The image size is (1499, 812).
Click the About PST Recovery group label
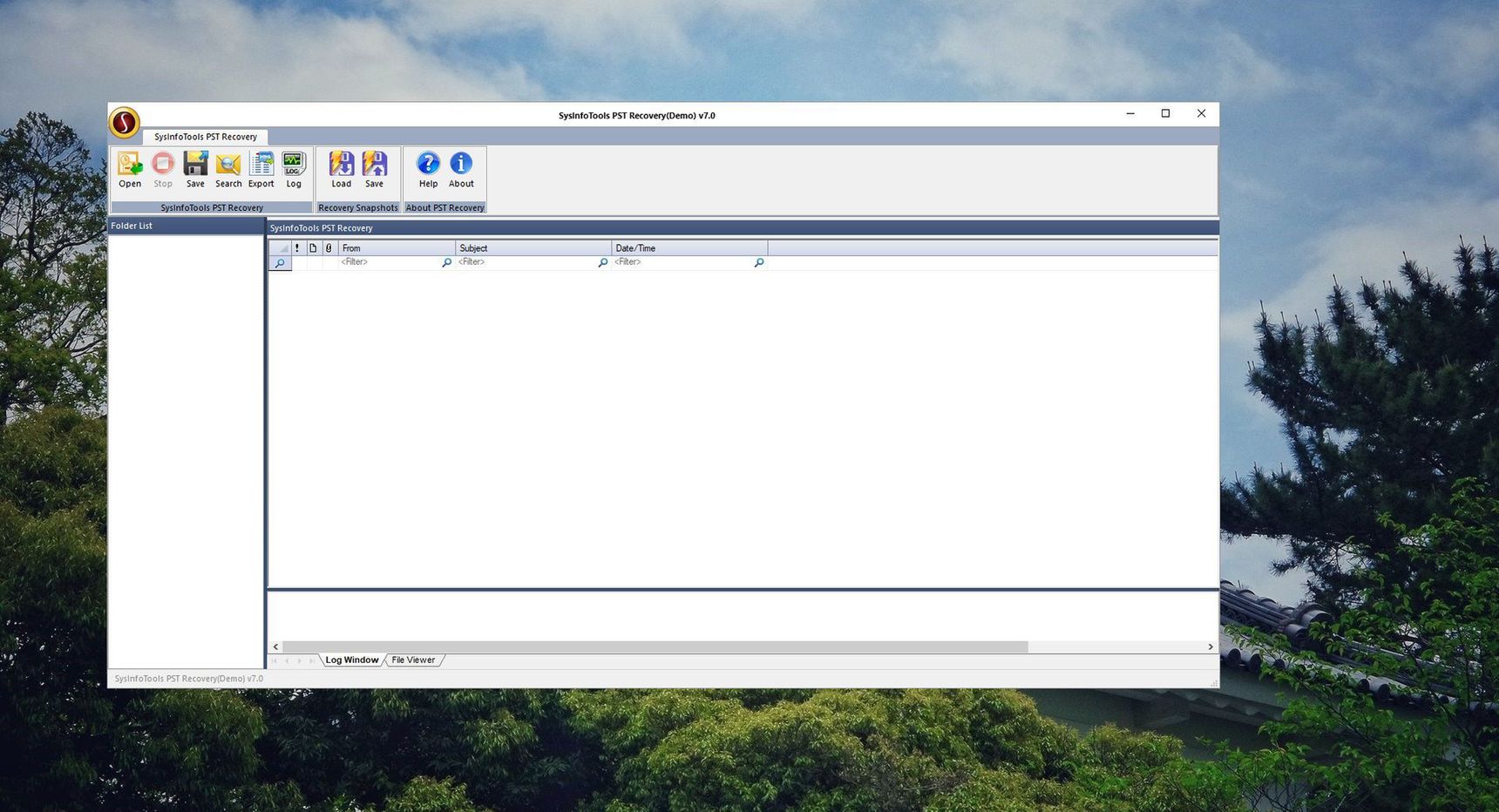pos(444,207)
